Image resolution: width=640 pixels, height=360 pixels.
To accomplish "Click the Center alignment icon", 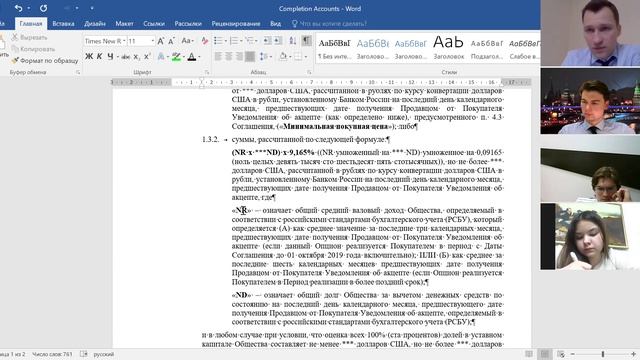I will pyautogui.click(x=229, y=57).
